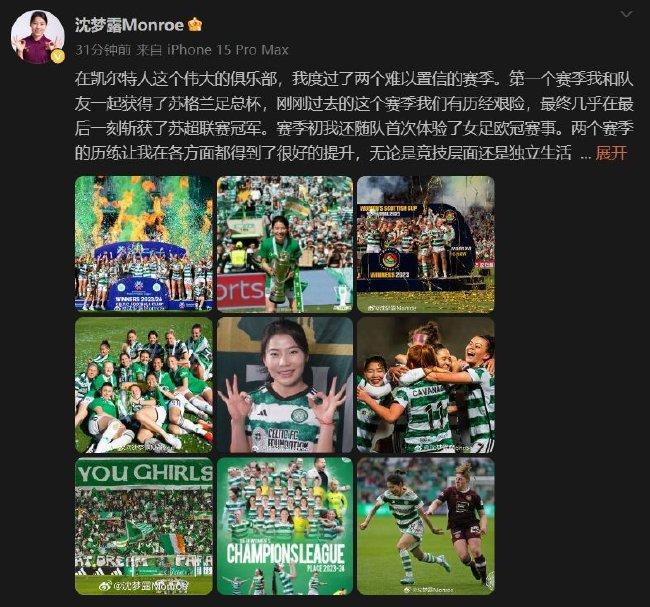Open the post options chevron menu
Screen dimensions: 650x607
(x=626, y=15)
